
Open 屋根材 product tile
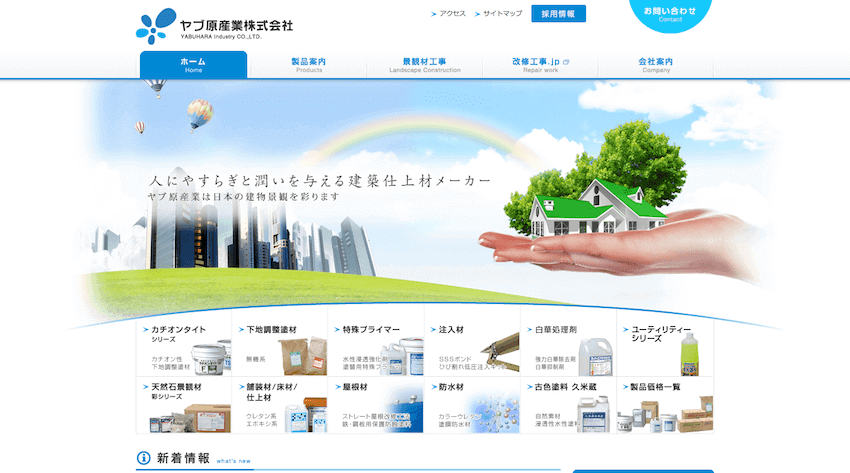point(376,405)
